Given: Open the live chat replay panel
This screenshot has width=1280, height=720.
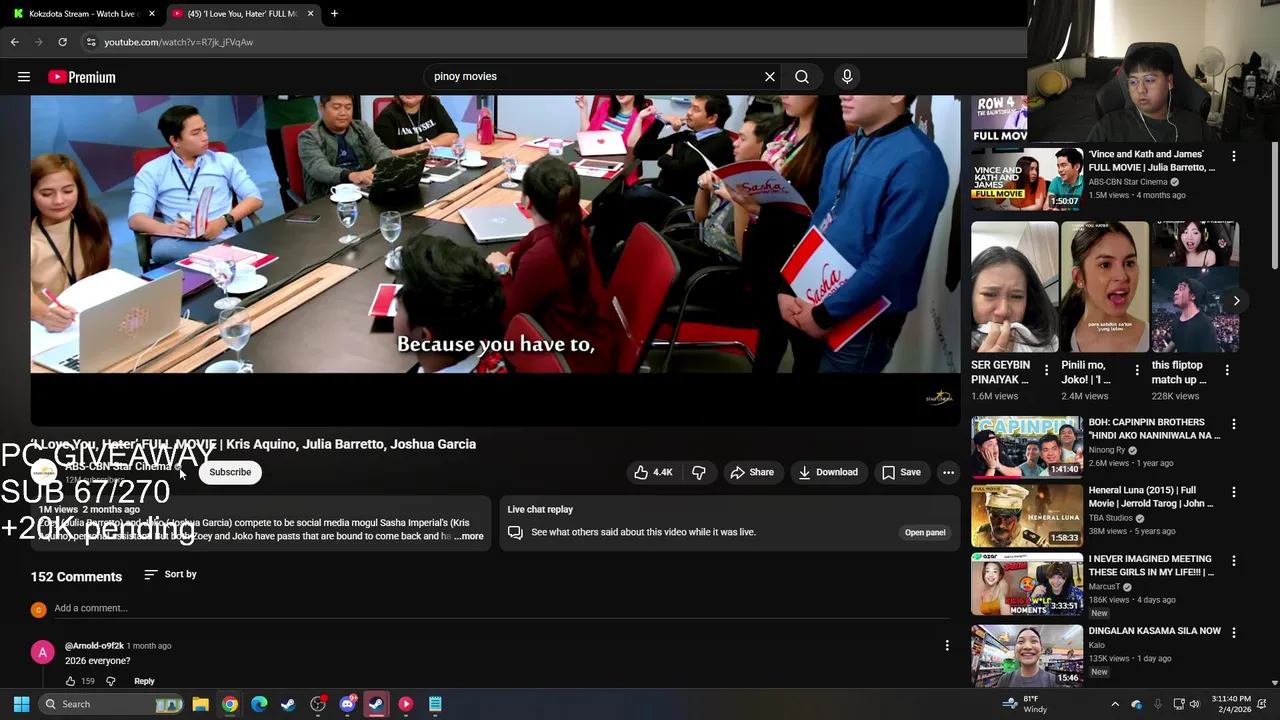Looking at the screenshot, I should click(925, 533).
